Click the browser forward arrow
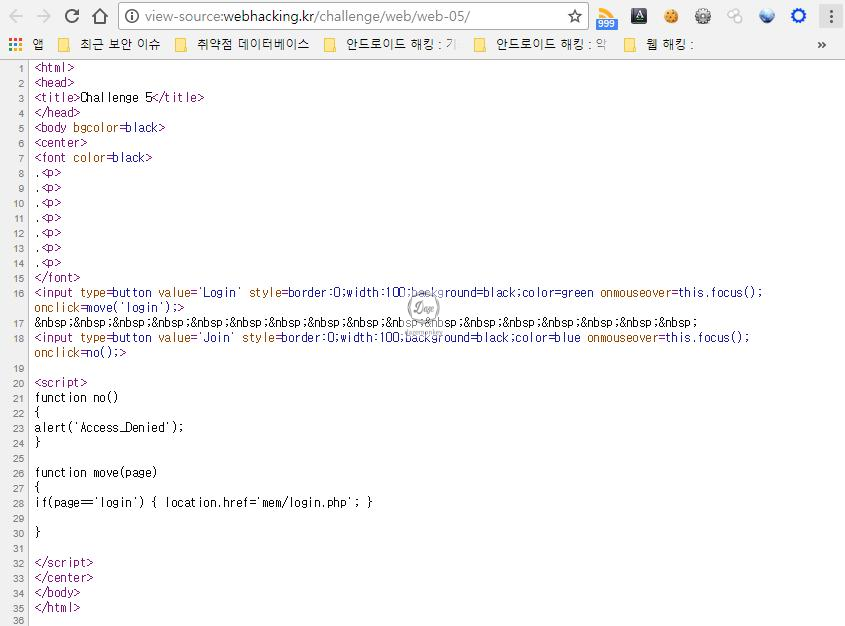This screenshot has width=845, height=626. tap(44, 16)
